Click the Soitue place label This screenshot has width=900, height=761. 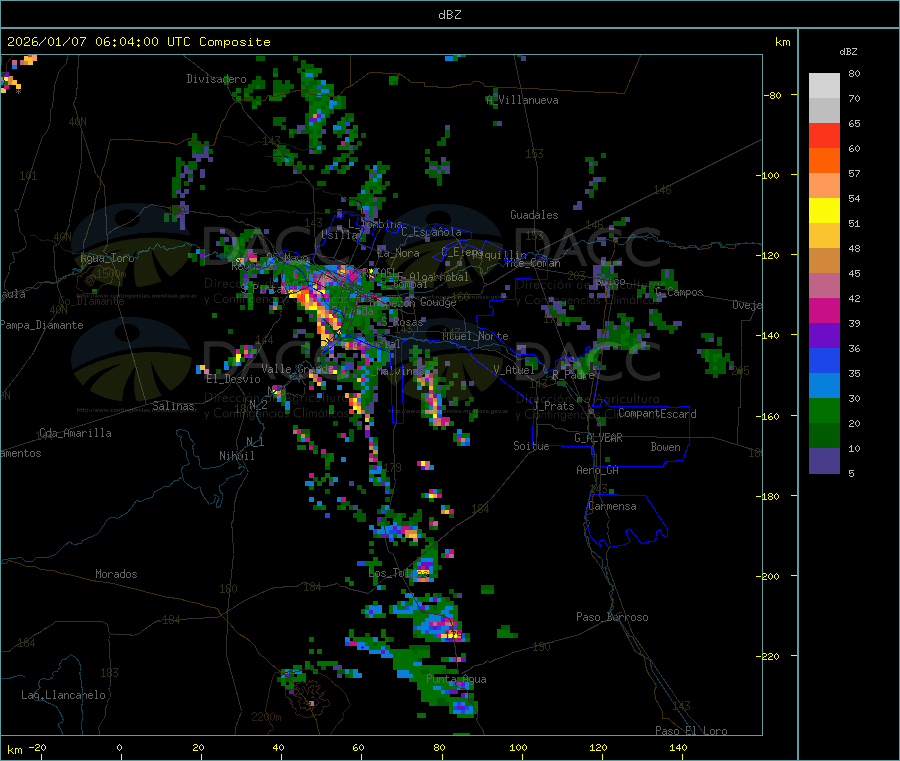[531, 446]
